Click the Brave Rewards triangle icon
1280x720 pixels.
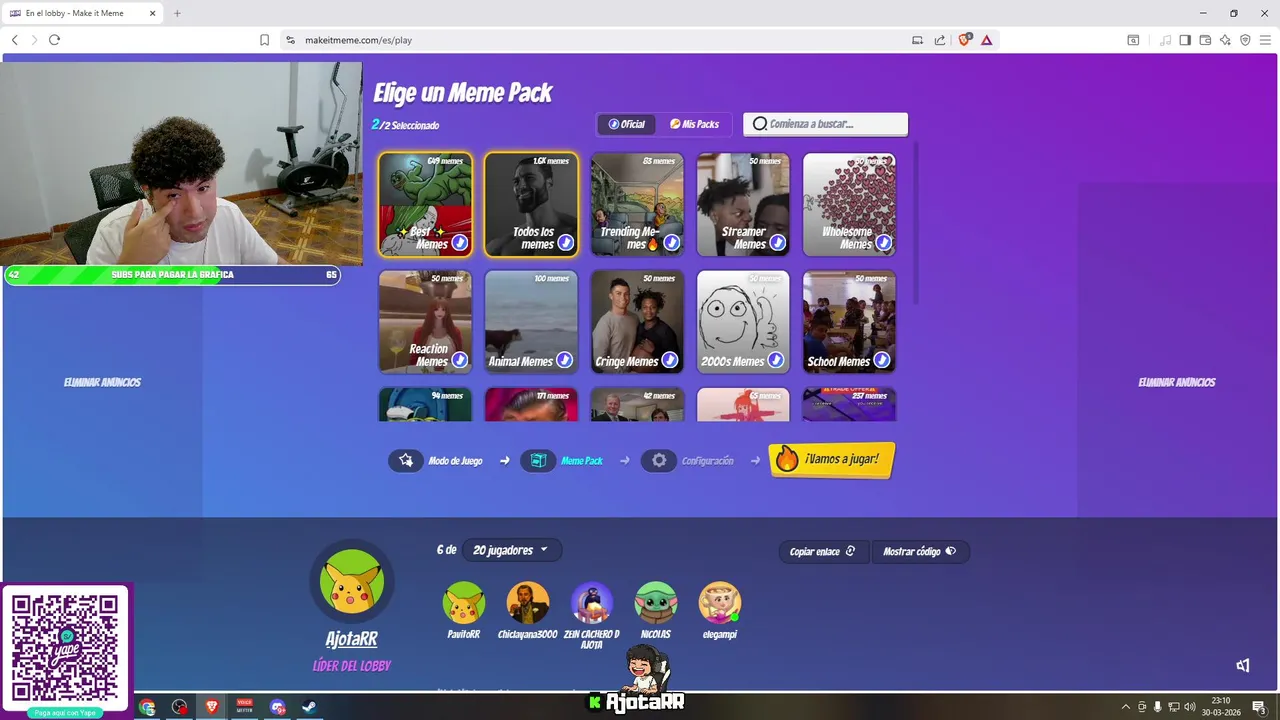(x=986, y=40)
